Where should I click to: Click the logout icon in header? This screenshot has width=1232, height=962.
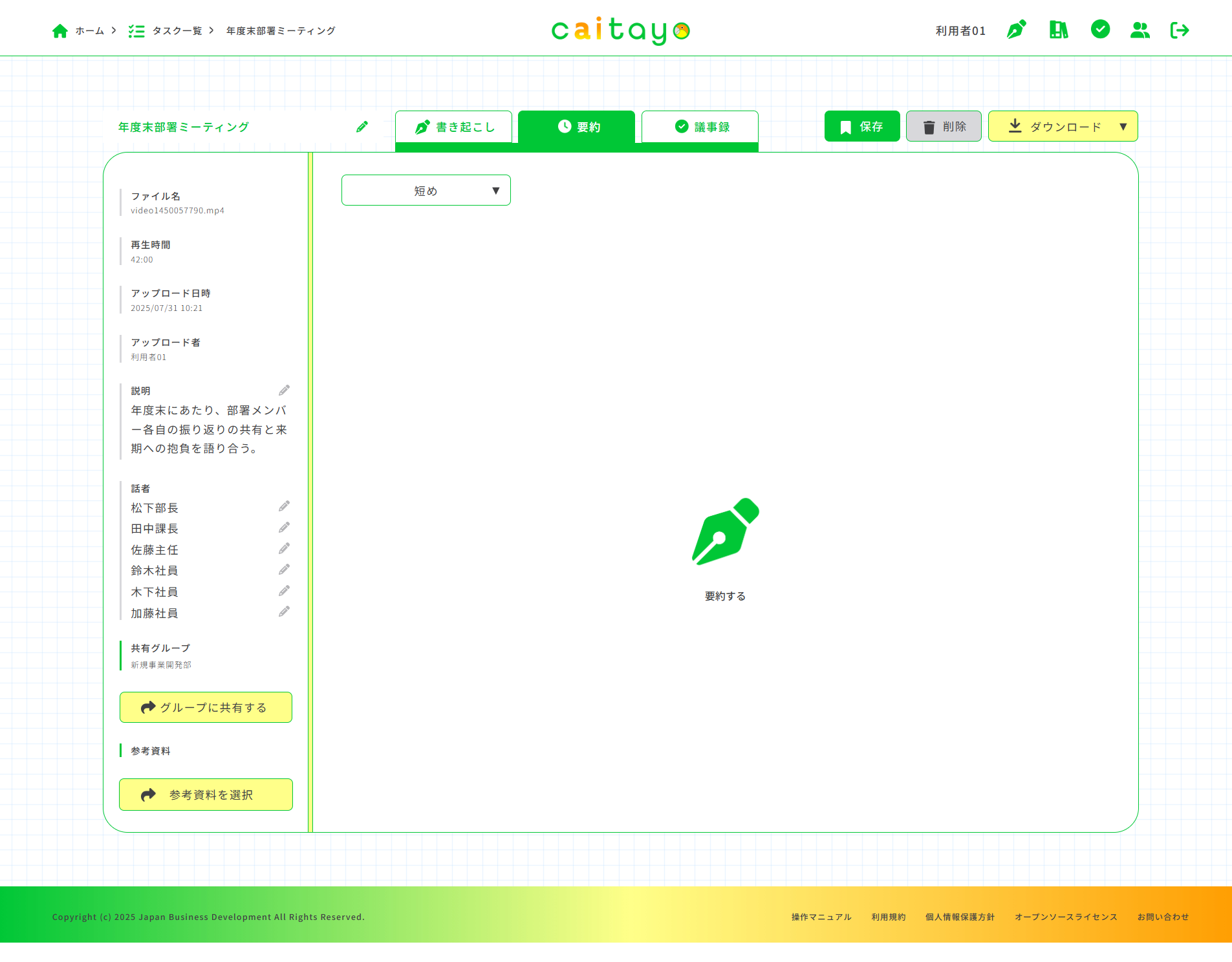(1180, 30)
